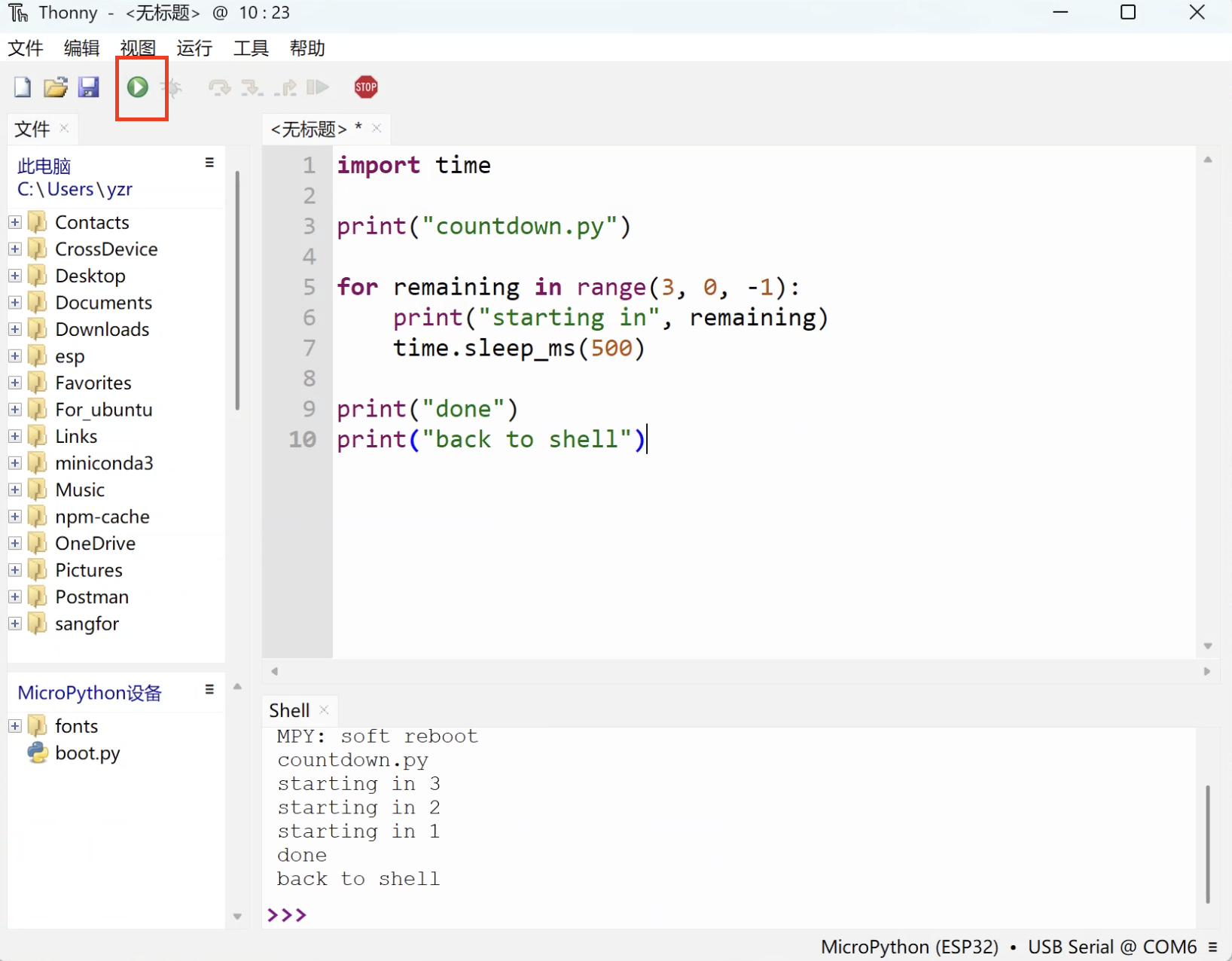Open a file with the folder icon
Viewport: 1232px width, 961px height.
(55, 87)
